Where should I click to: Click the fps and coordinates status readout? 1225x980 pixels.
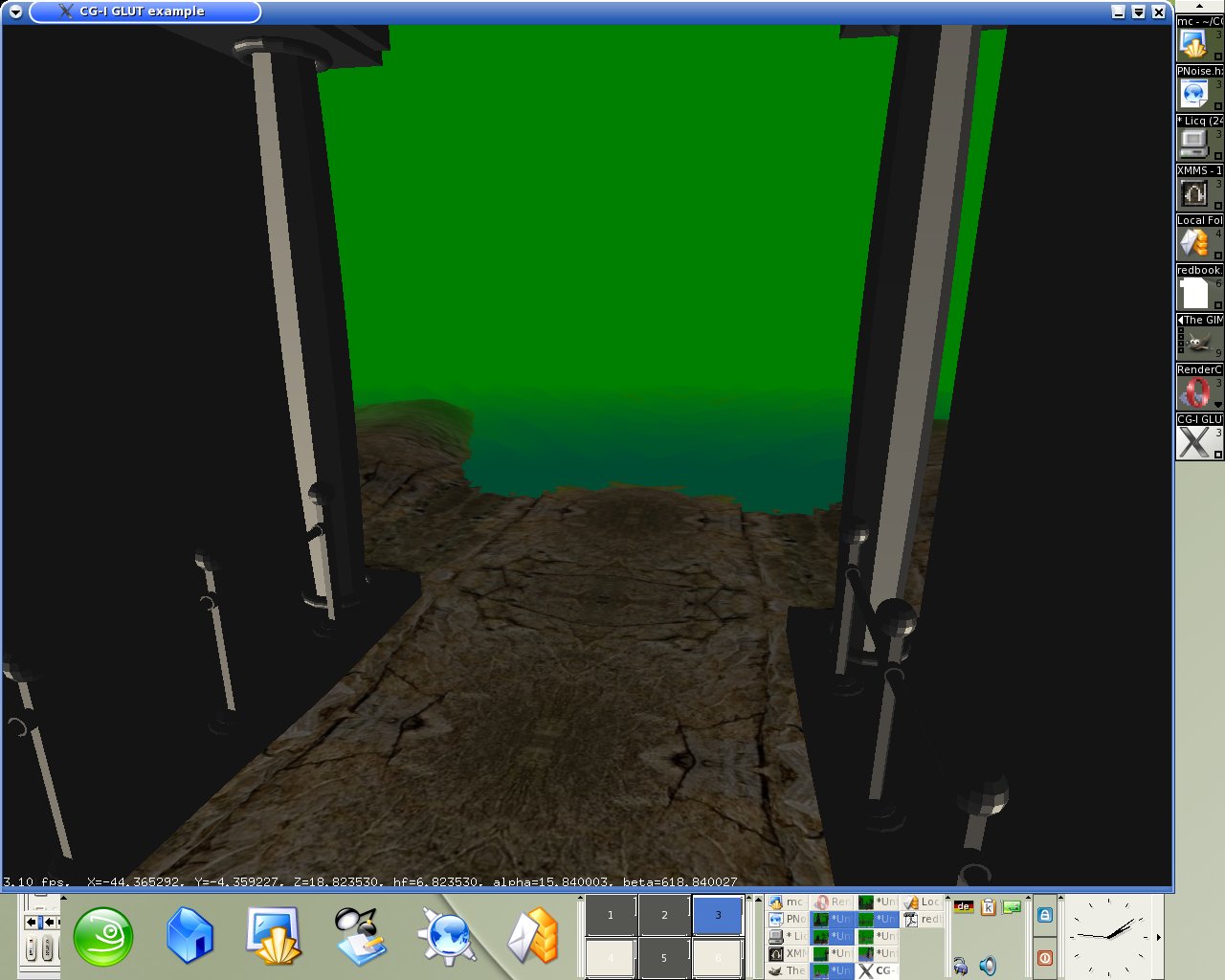[370, 881]
